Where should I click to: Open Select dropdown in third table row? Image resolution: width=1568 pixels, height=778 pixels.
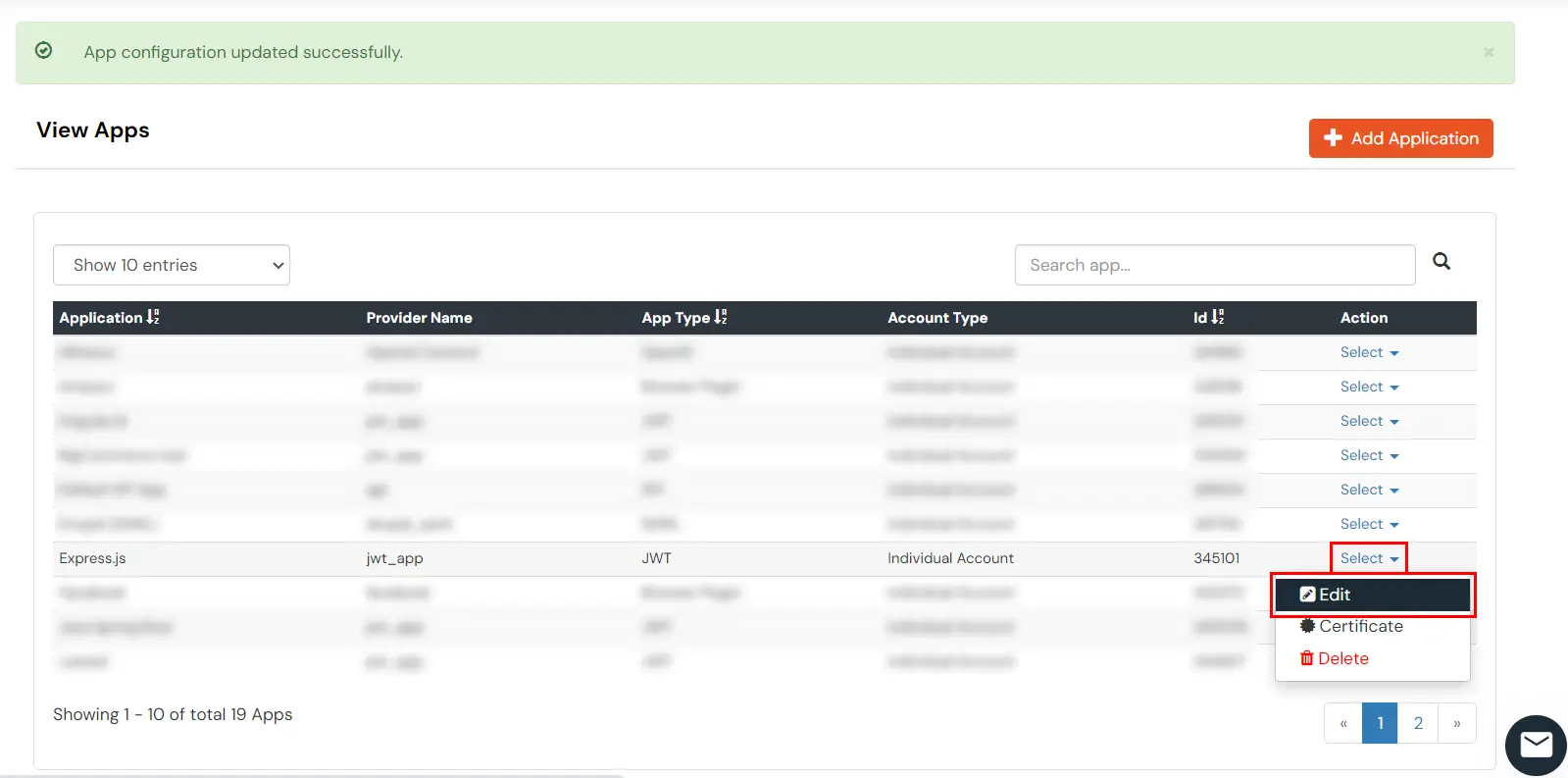pos(1369,421)
